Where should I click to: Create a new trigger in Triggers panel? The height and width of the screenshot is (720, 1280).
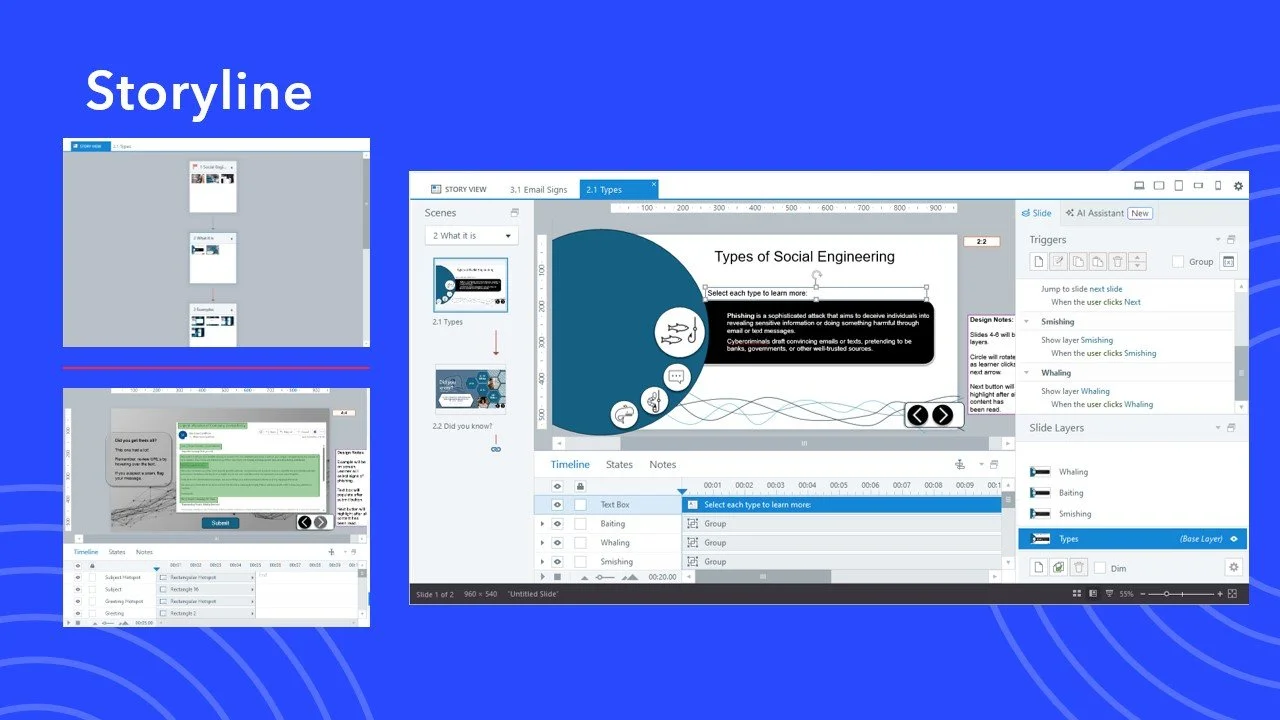click(1039, 262)
